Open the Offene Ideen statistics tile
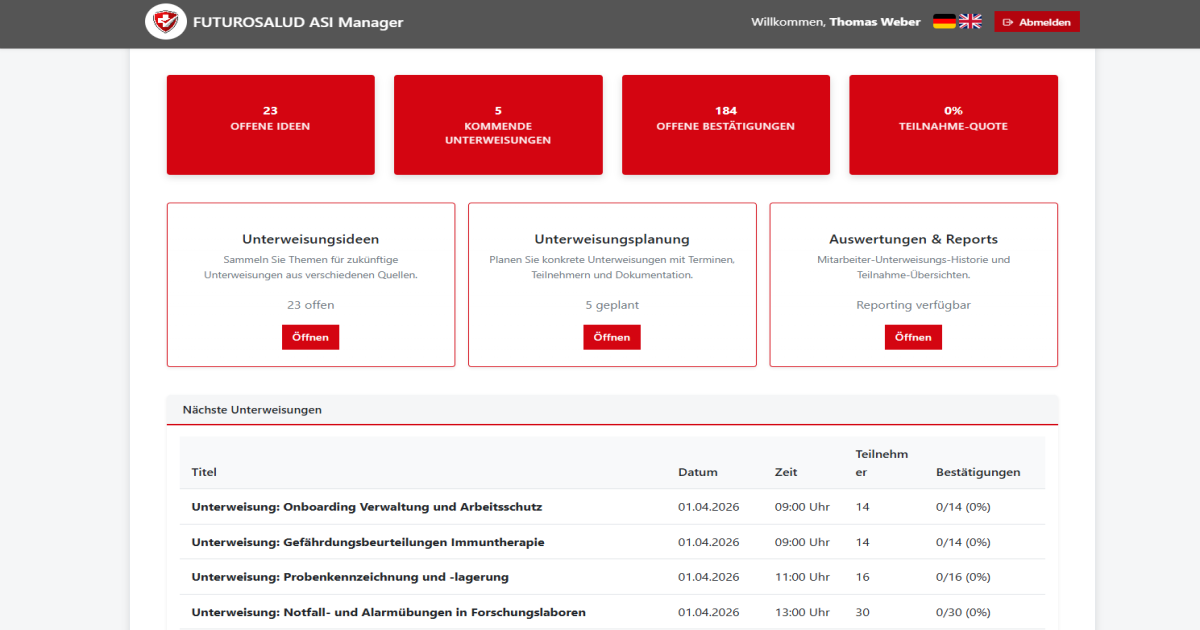The width and height of the screenshot is (1200, 630). pyautogui.click(x=270, y=124)
